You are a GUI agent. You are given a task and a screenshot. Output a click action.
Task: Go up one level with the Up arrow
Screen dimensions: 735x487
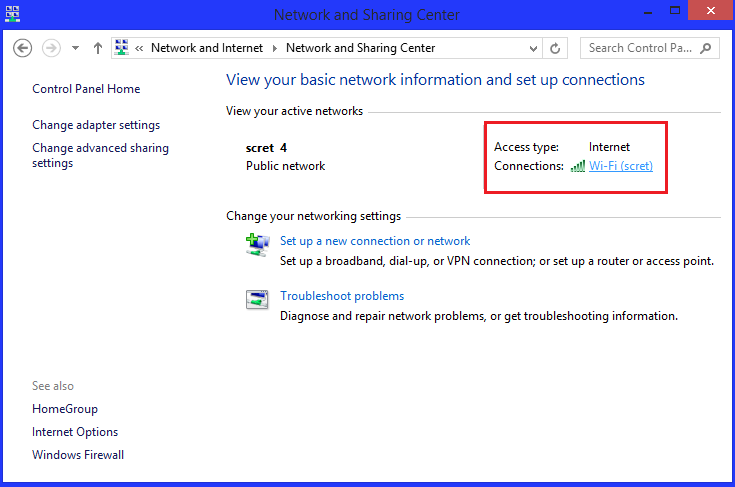pos(98,48)
